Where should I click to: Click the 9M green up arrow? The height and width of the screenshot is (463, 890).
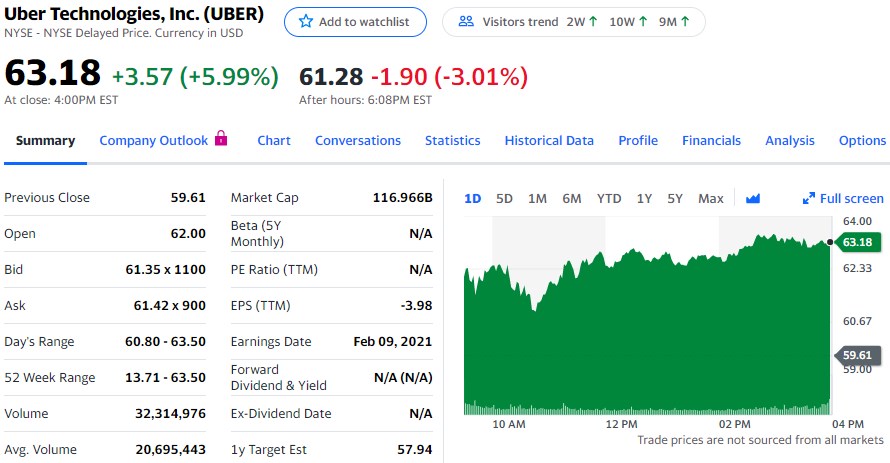(685, 22)
